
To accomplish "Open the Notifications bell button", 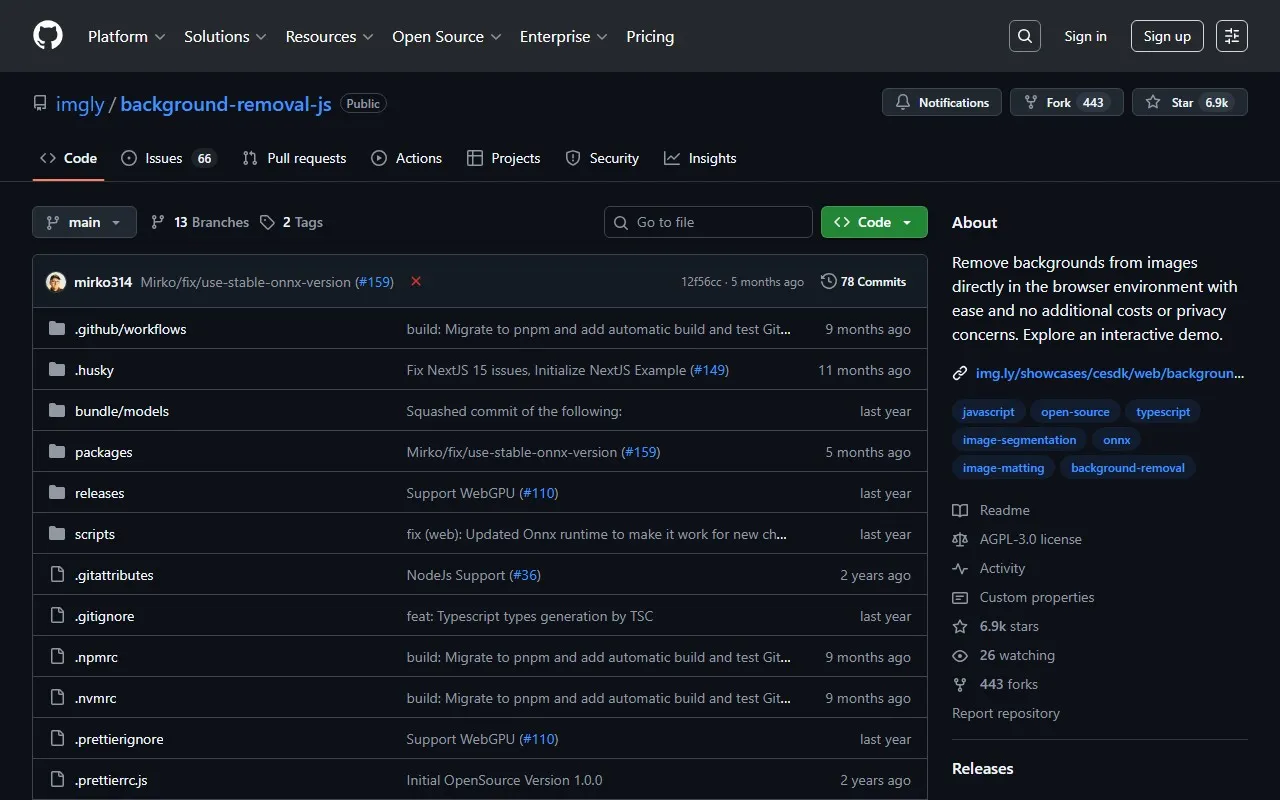I will [x=941, y=102].
